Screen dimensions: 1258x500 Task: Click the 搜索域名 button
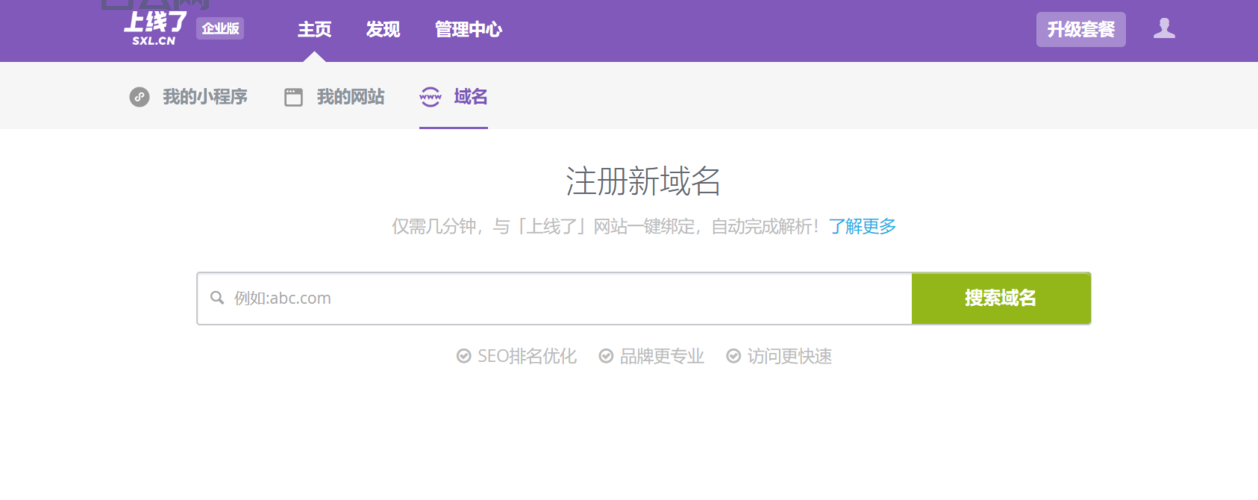pos(1001,298)
